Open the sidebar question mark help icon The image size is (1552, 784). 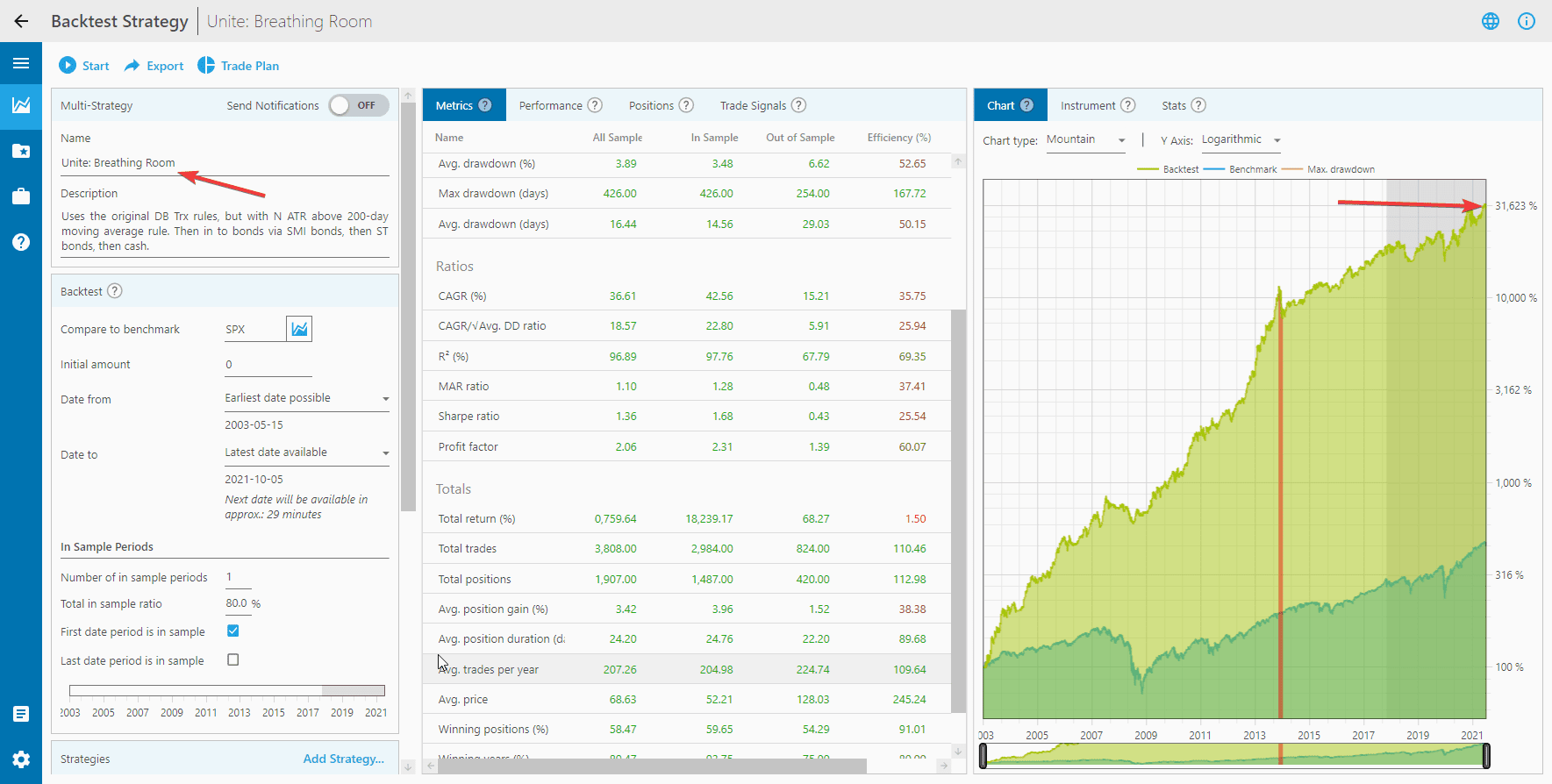(21, 242)
